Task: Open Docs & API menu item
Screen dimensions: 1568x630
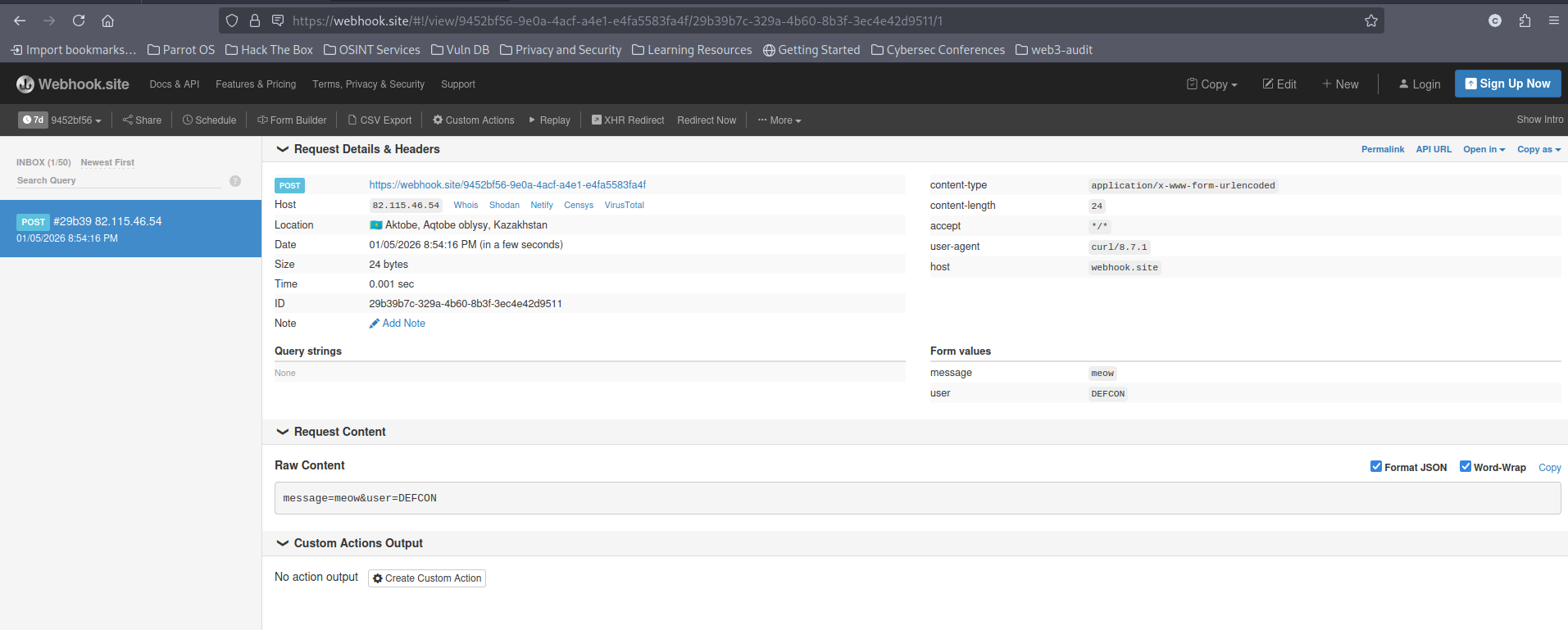Action: coord(174,84)
